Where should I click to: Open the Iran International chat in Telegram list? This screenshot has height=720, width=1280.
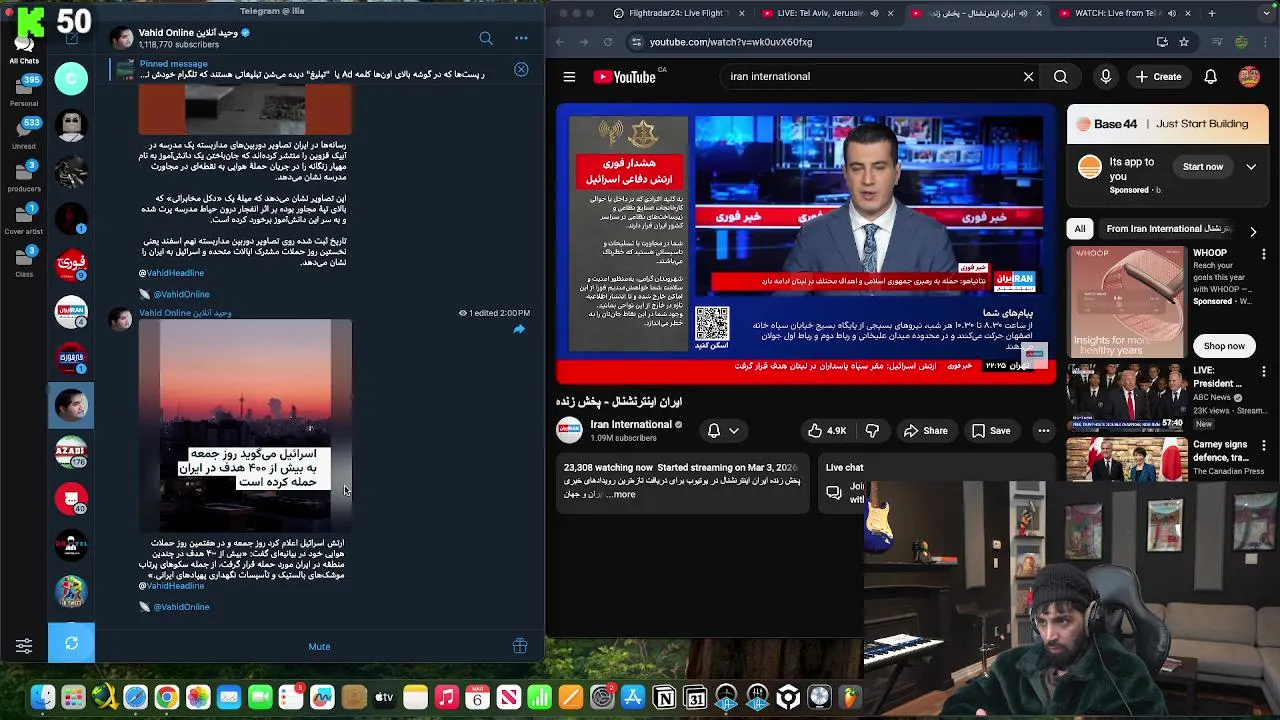tap(71, 312)
